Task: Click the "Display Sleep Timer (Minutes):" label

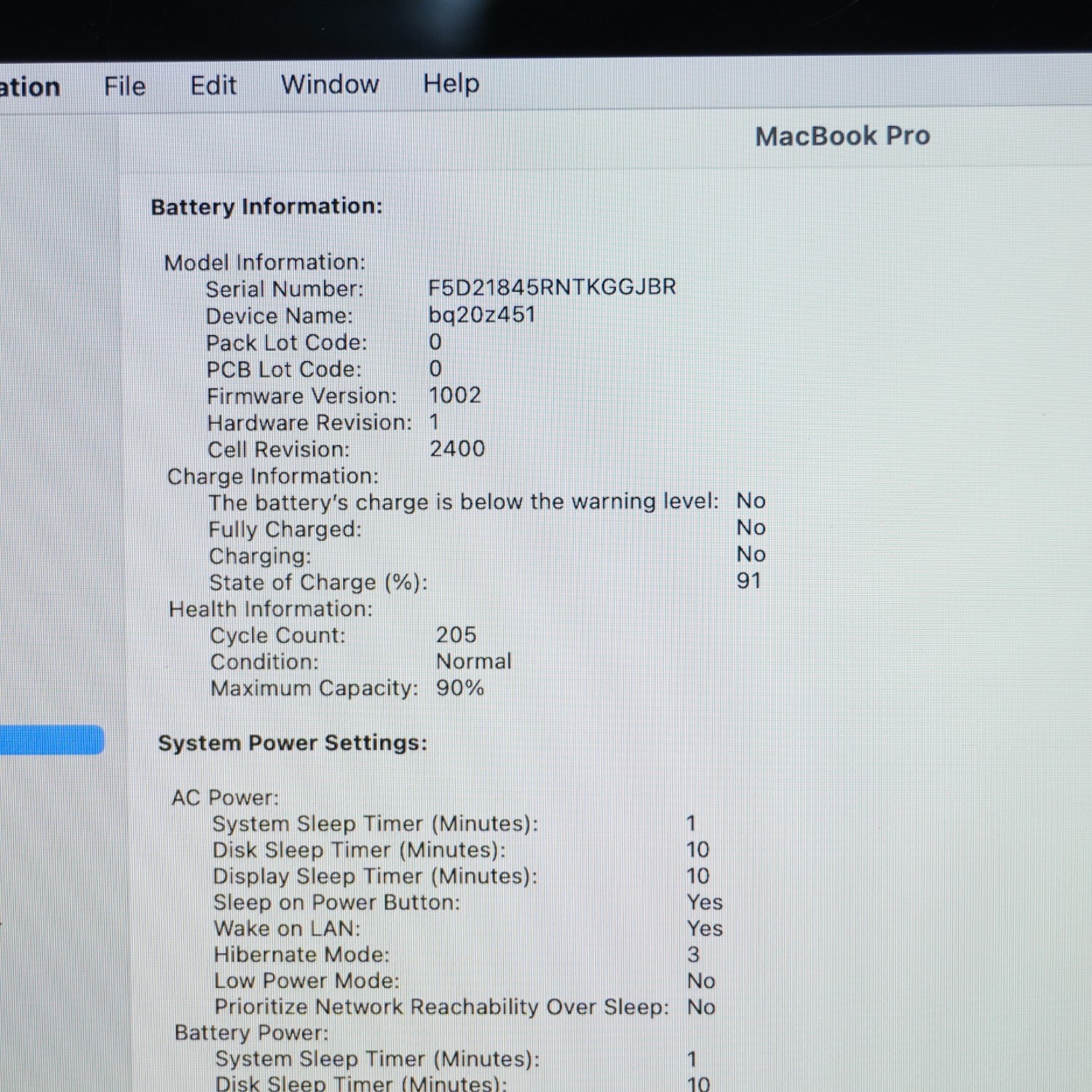Action: pos(376,877)
